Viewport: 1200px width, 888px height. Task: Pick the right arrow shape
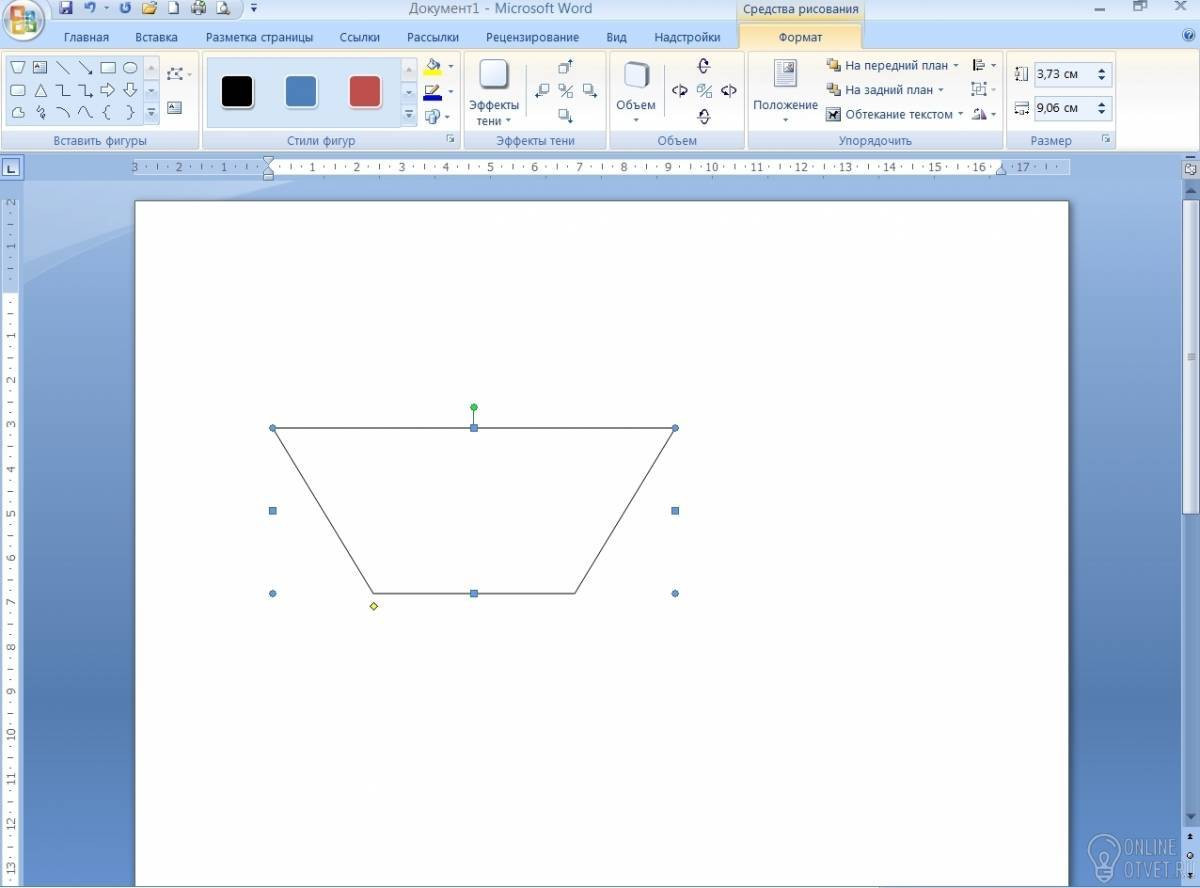click(x=107, y=90)
